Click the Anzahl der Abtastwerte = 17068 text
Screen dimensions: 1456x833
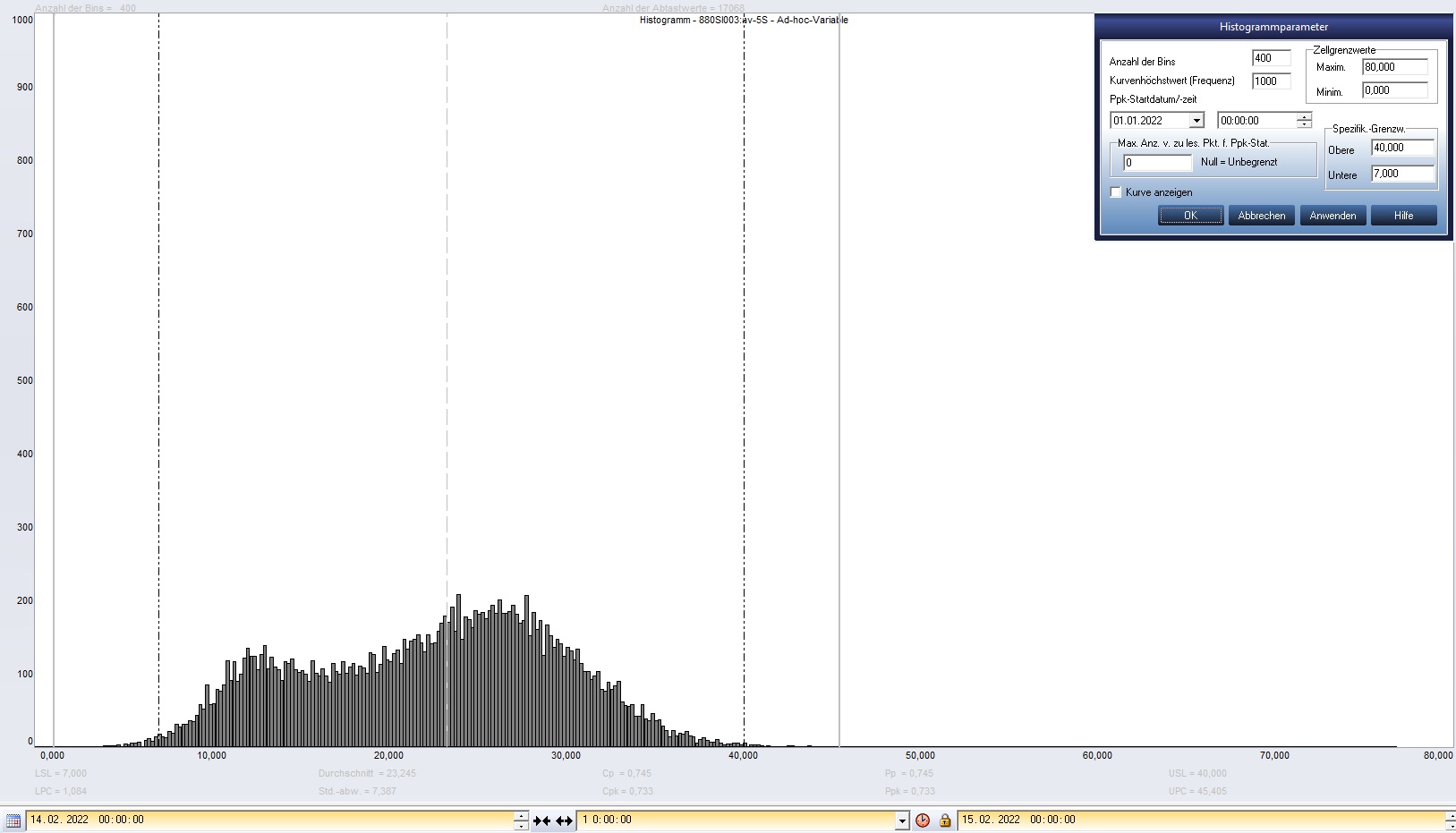click(673, 8)
